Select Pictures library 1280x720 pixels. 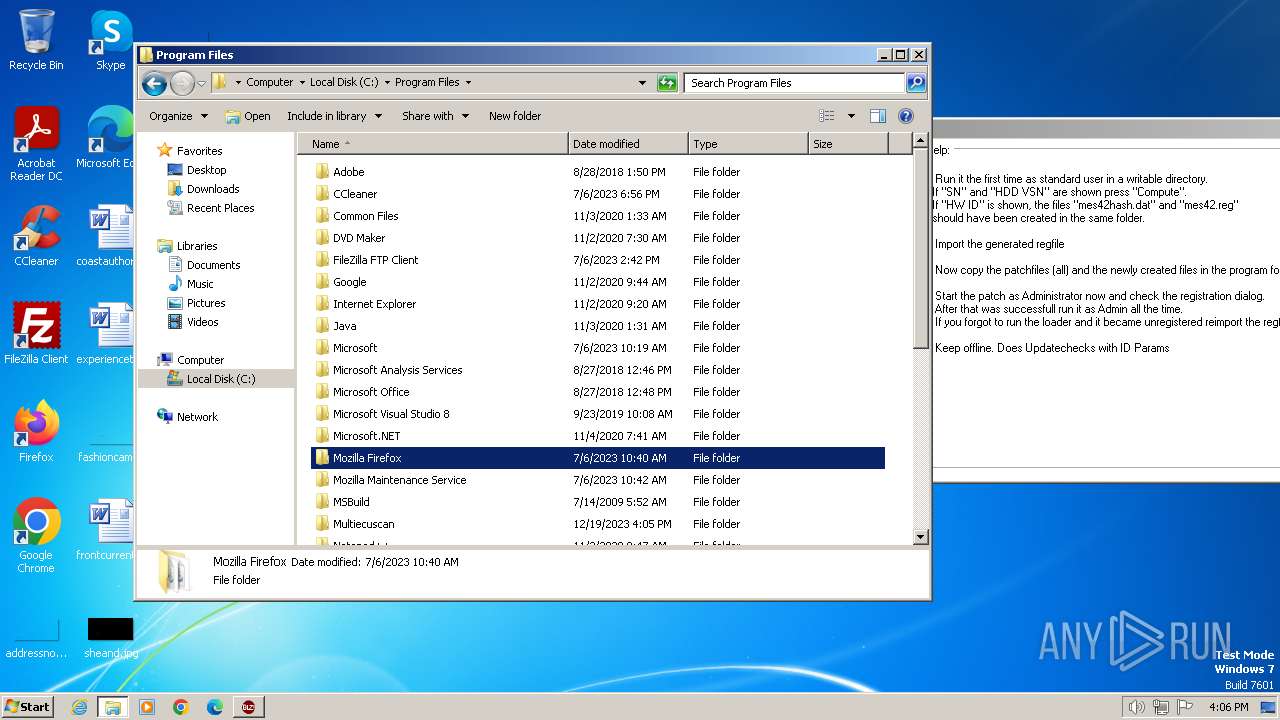tap(206, 303)
